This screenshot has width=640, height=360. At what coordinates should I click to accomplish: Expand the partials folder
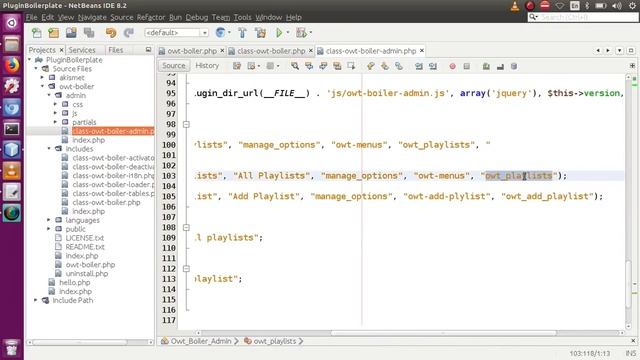56,122
